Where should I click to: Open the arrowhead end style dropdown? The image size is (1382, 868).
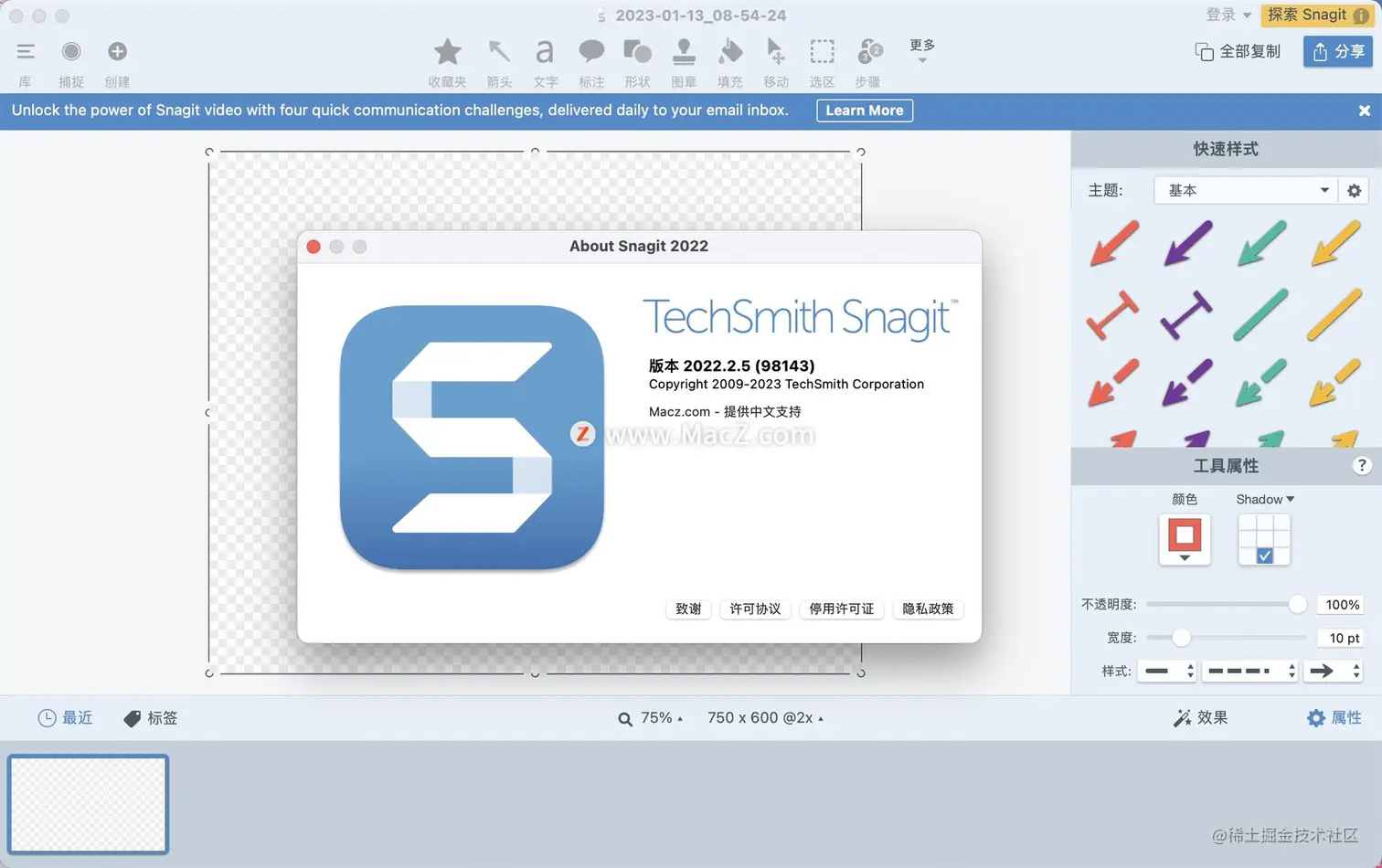point(1334,671)
